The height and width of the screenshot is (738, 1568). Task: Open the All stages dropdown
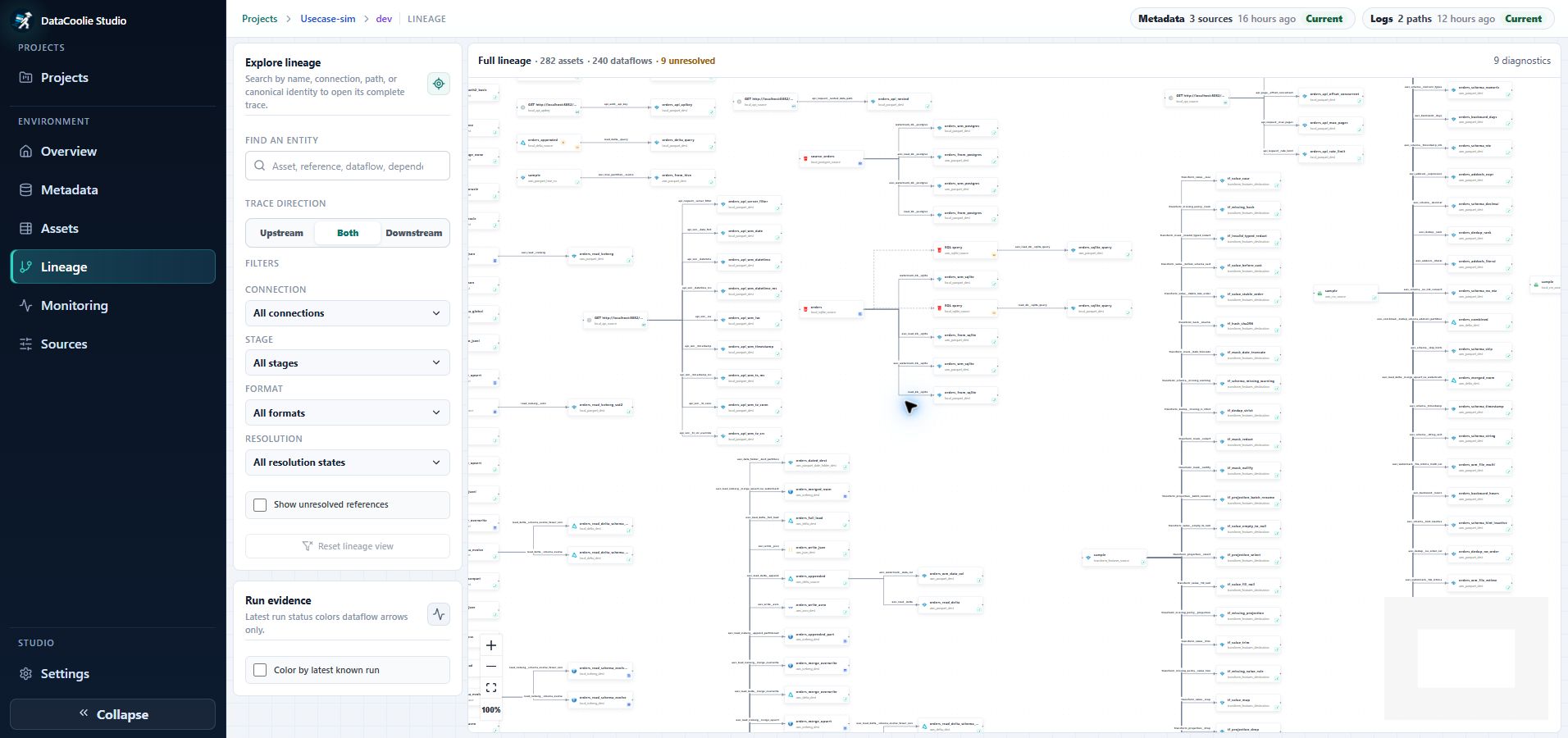348,363
